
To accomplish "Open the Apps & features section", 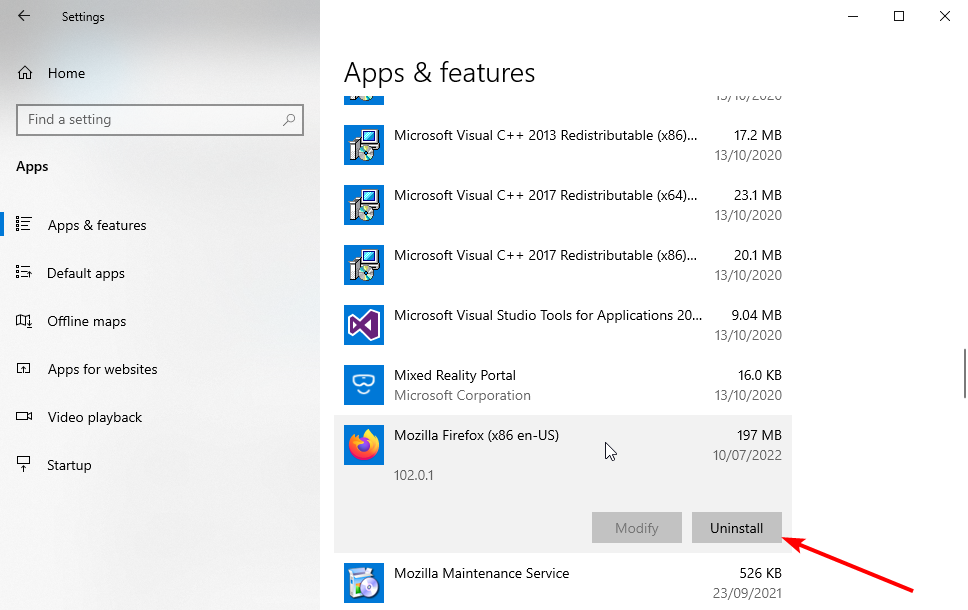I will coord(97,225).
